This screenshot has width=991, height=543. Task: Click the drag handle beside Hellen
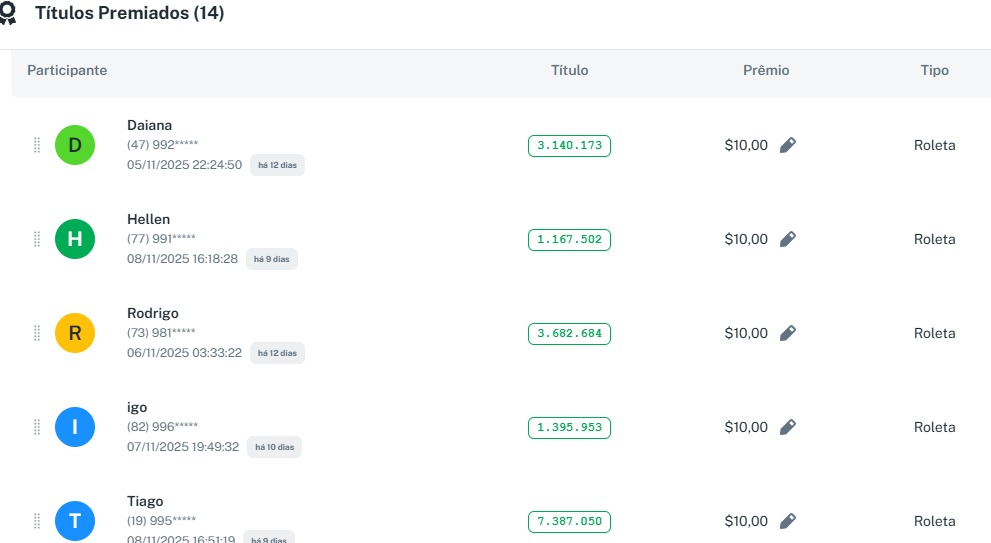click(37, 239)
